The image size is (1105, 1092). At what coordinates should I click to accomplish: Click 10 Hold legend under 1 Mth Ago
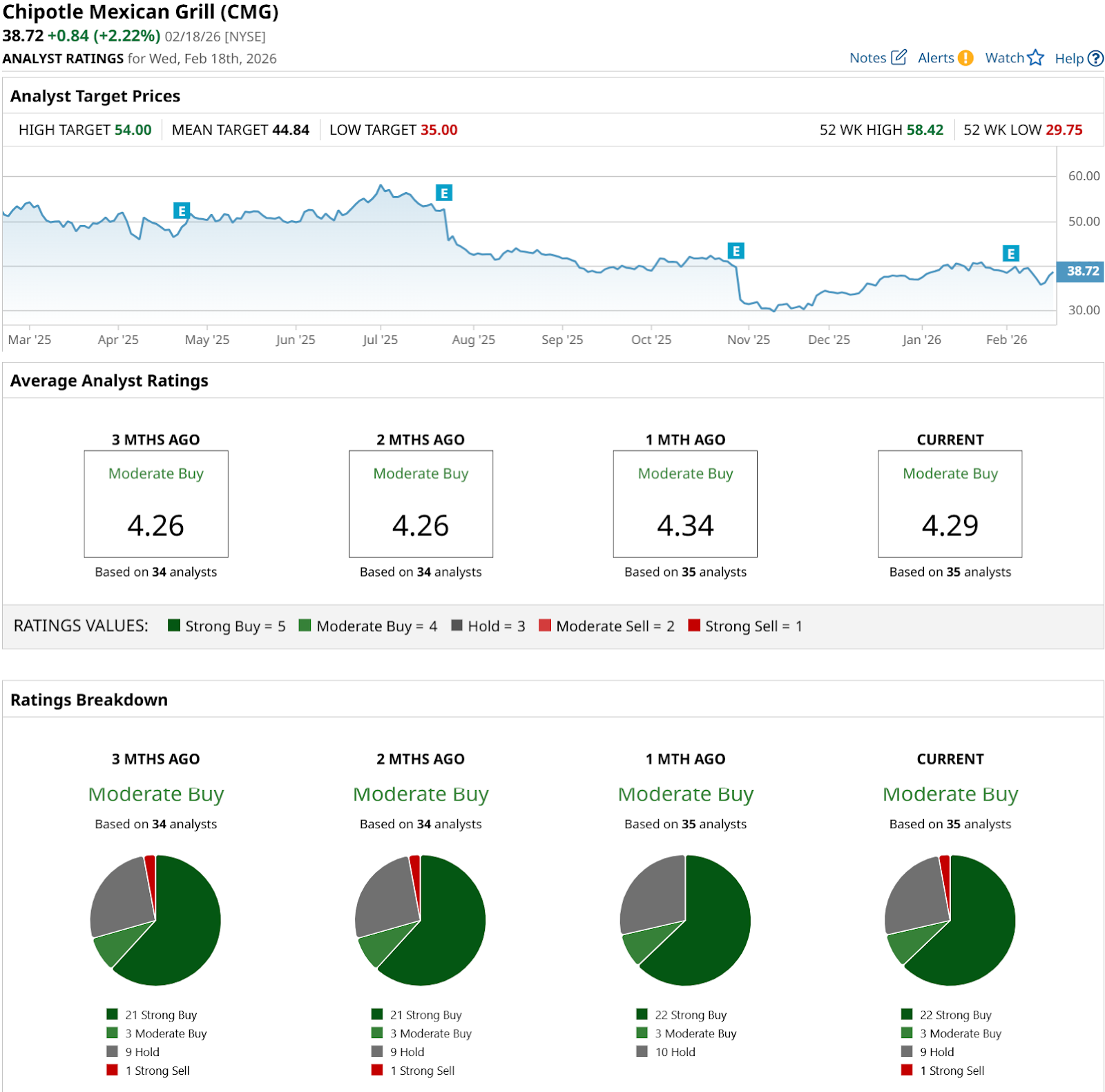click(675, 1052)
